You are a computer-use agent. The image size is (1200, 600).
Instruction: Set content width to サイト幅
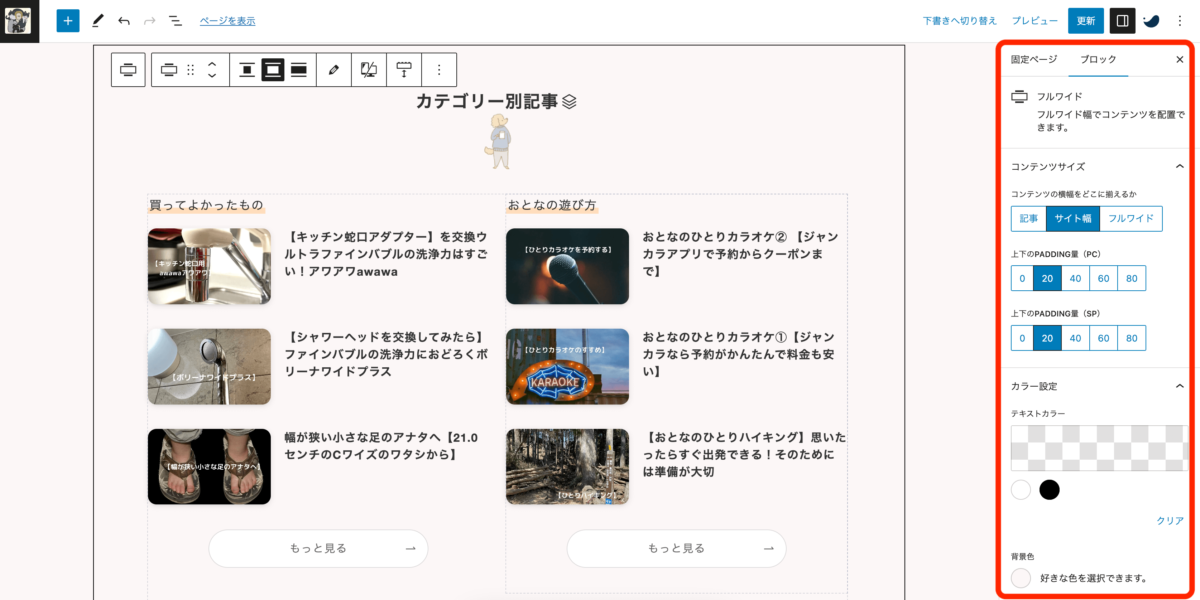(1074, 218)
